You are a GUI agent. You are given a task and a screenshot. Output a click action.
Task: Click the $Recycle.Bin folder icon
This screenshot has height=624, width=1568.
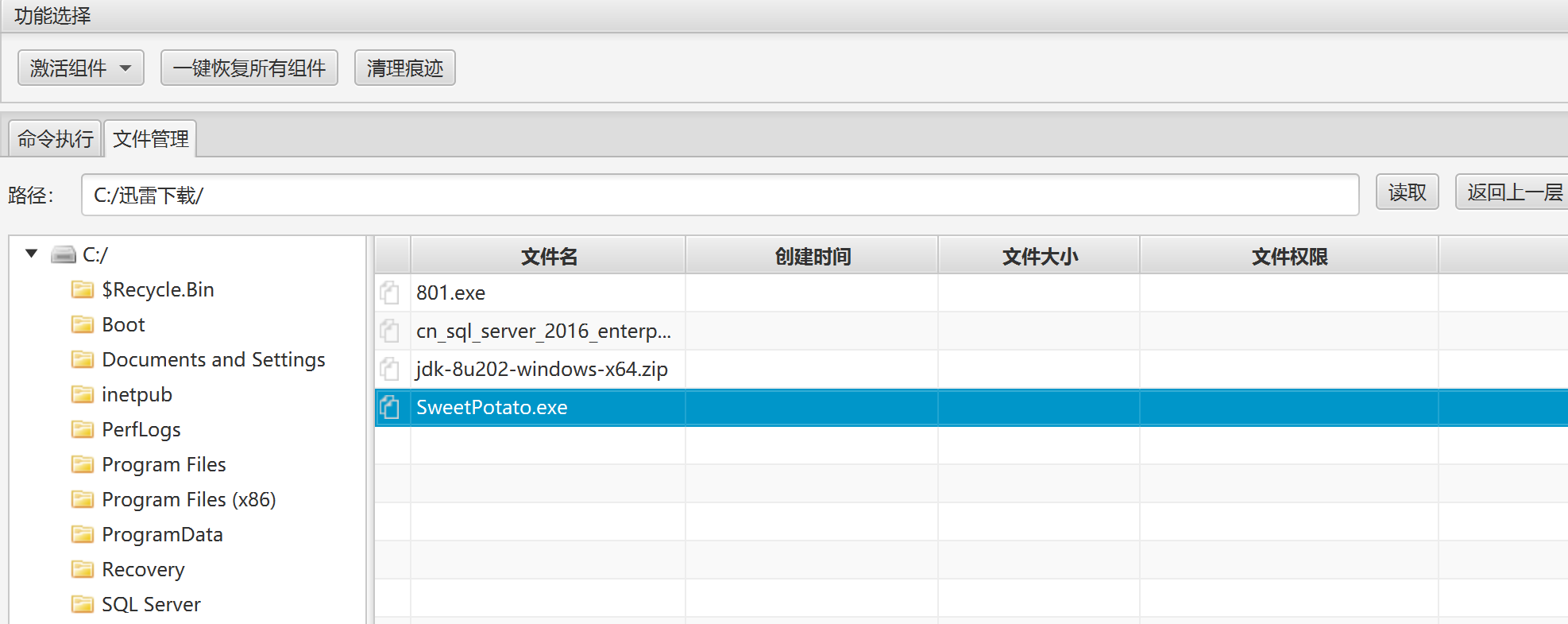[82, 289]
